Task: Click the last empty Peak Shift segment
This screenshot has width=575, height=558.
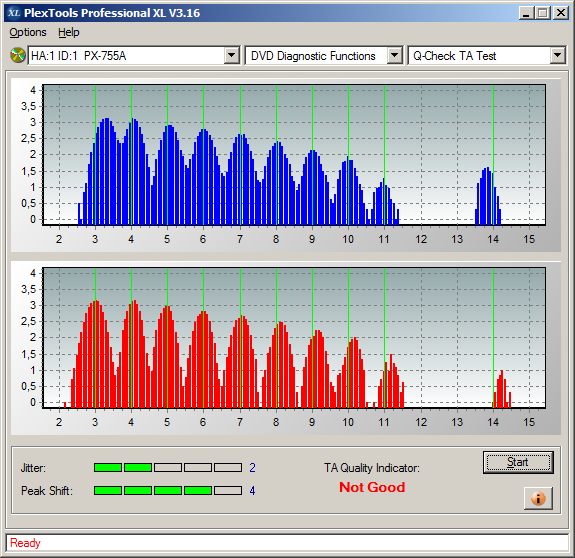Action: [228, 491]
